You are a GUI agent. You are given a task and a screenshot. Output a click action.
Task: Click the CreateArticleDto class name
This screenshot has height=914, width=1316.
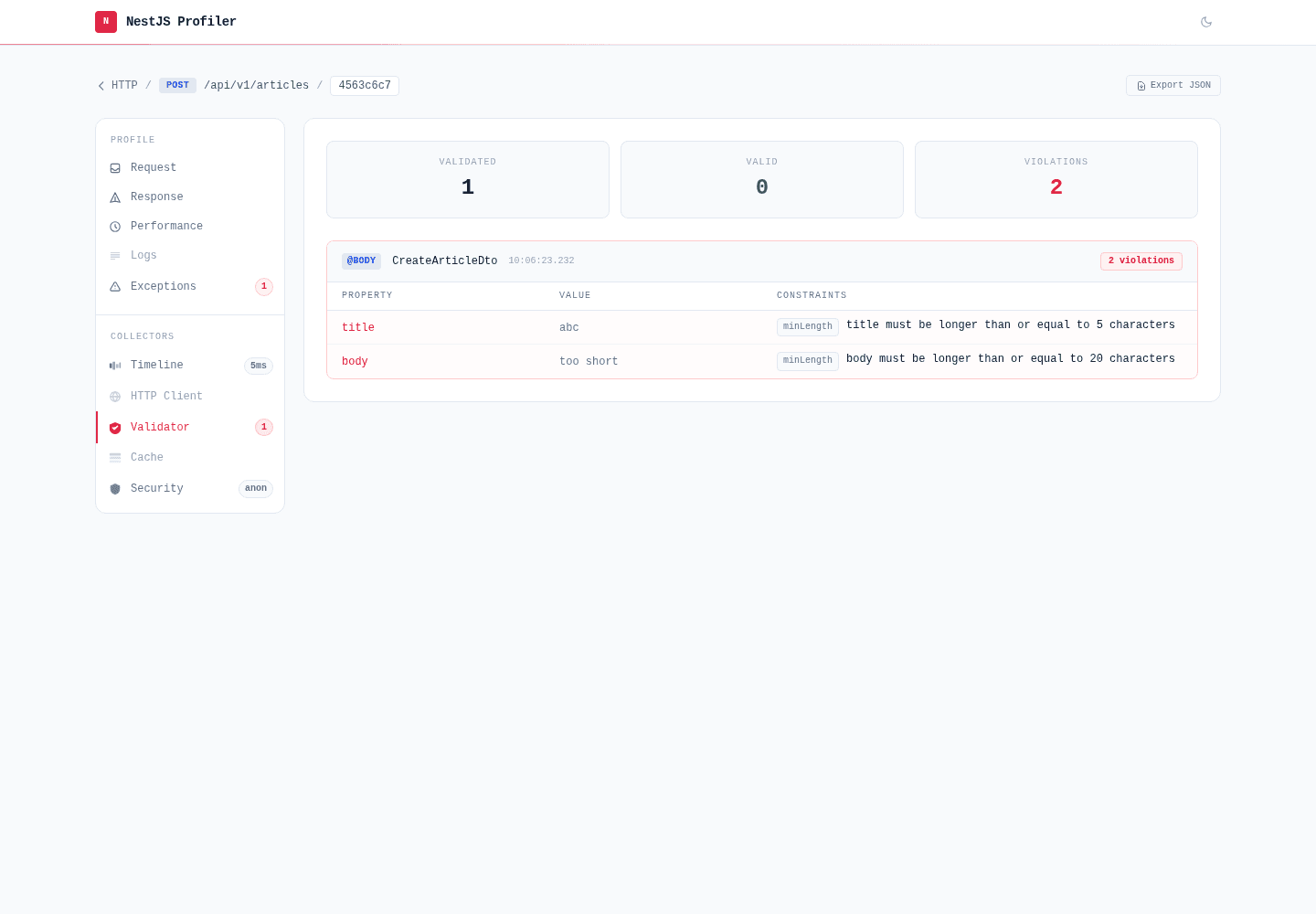[445, 261]
